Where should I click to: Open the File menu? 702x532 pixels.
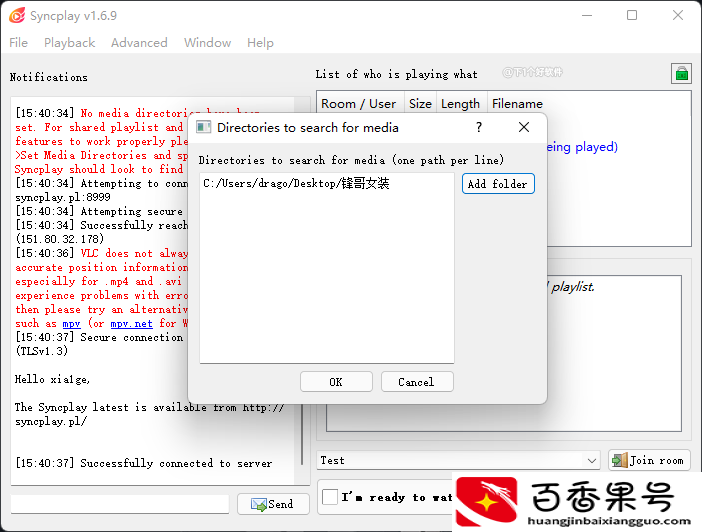(18, 43)
